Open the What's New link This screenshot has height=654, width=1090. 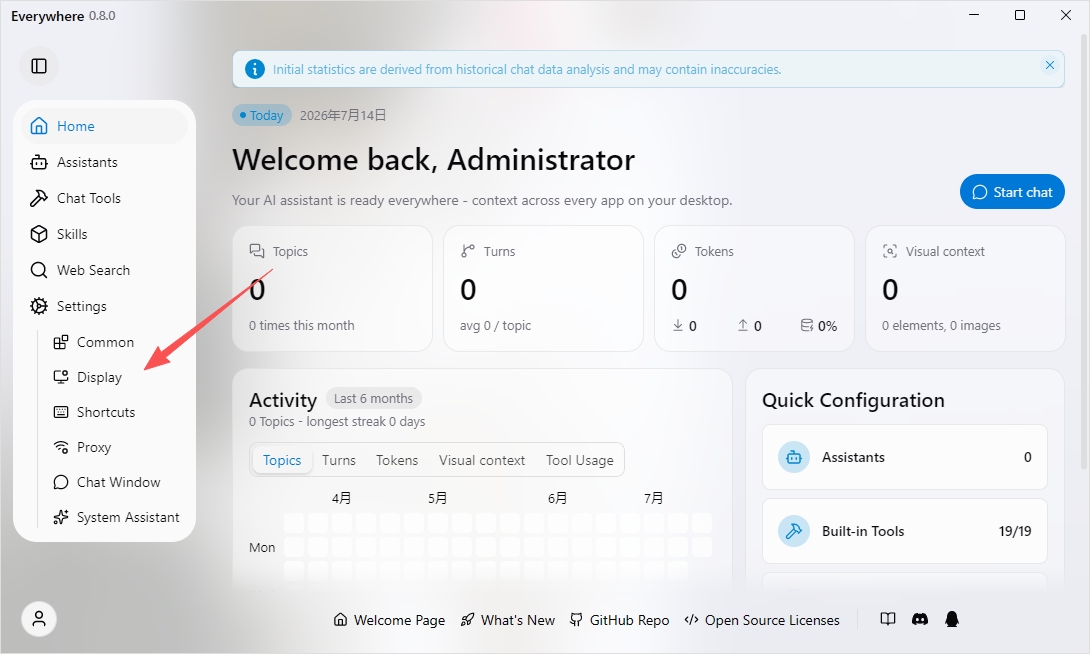click(x=508, y=620)
